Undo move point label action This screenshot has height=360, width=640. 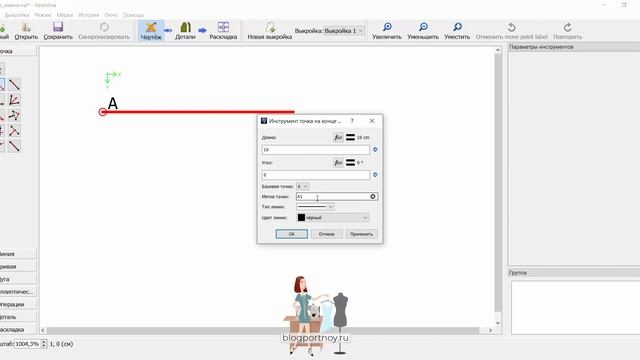coord(511,31)
